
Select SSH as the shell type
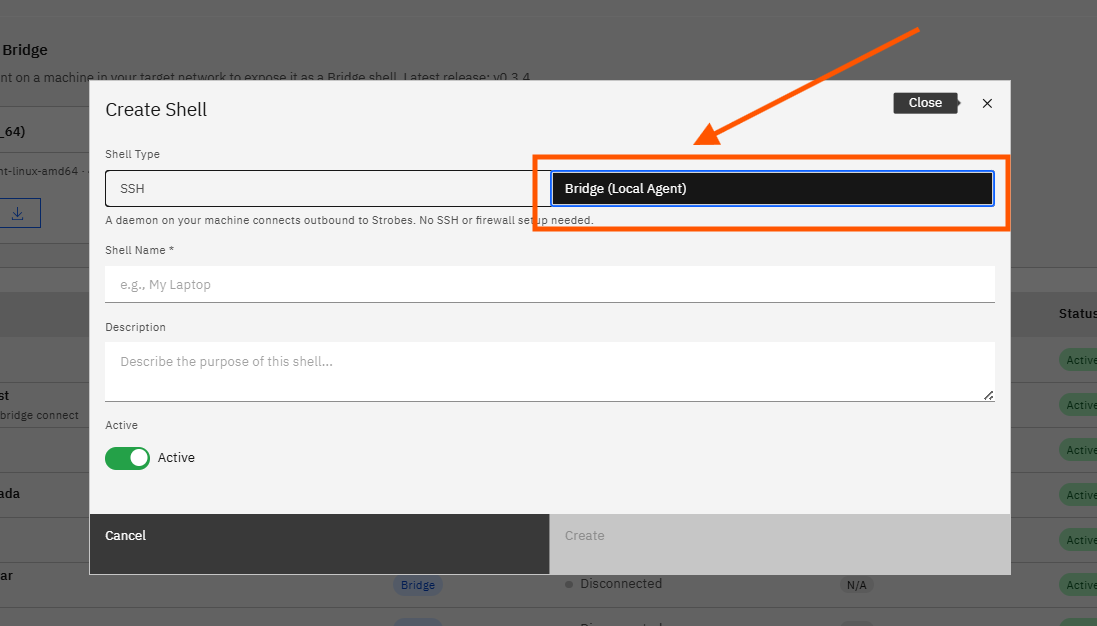tap(327, 189)
